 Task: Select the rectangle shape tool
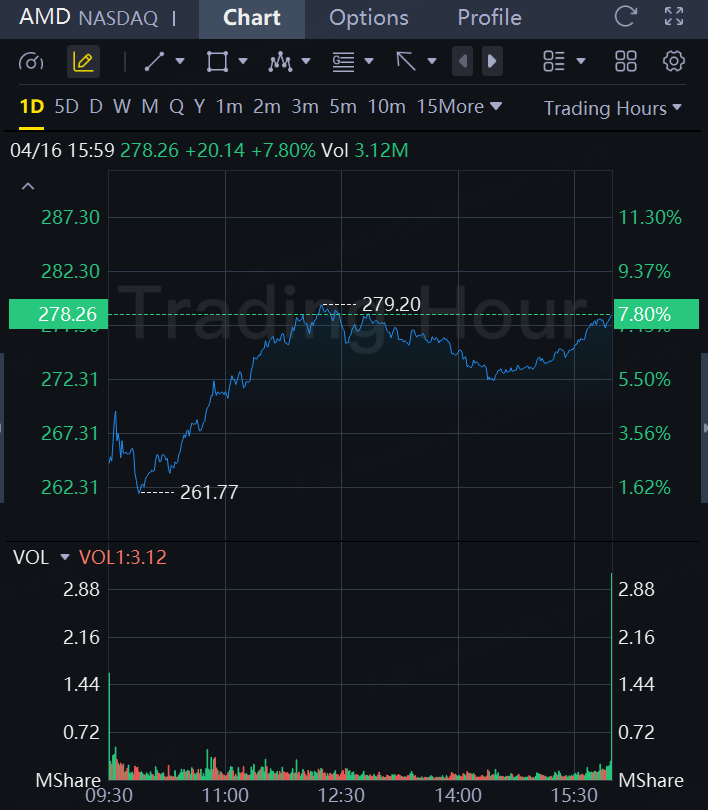(x=217, y=61)
